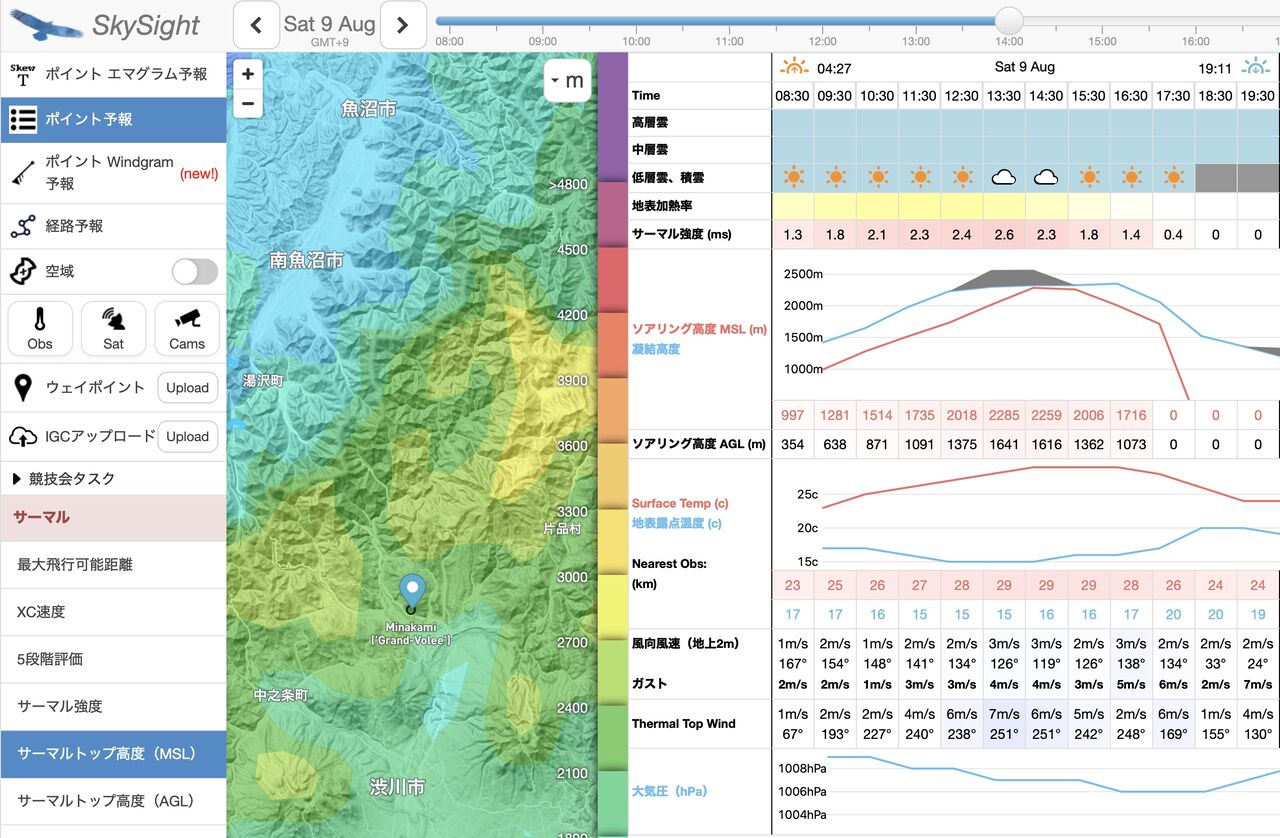Screen dimensions: 1280x838
Task: Click the waypoint pin icon
Action: click(23, 388)
